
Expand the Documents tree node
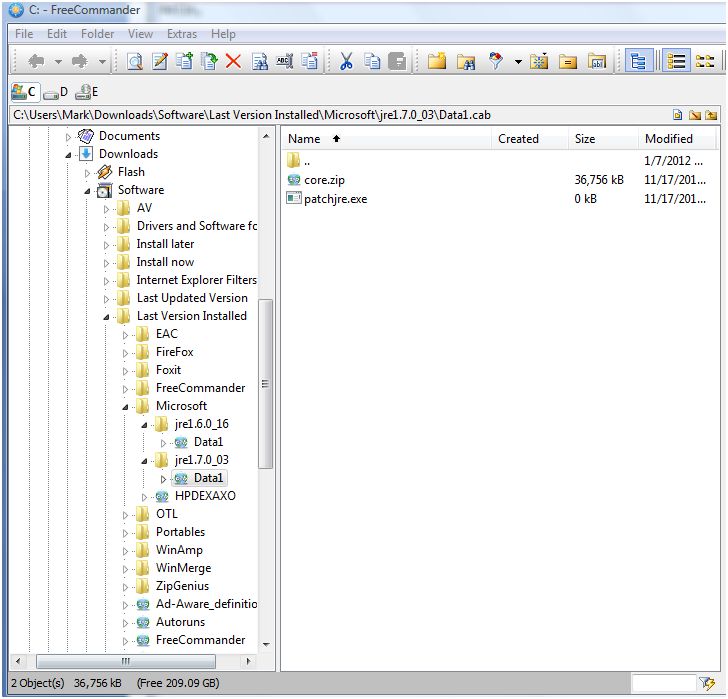(x=68, y=137)
